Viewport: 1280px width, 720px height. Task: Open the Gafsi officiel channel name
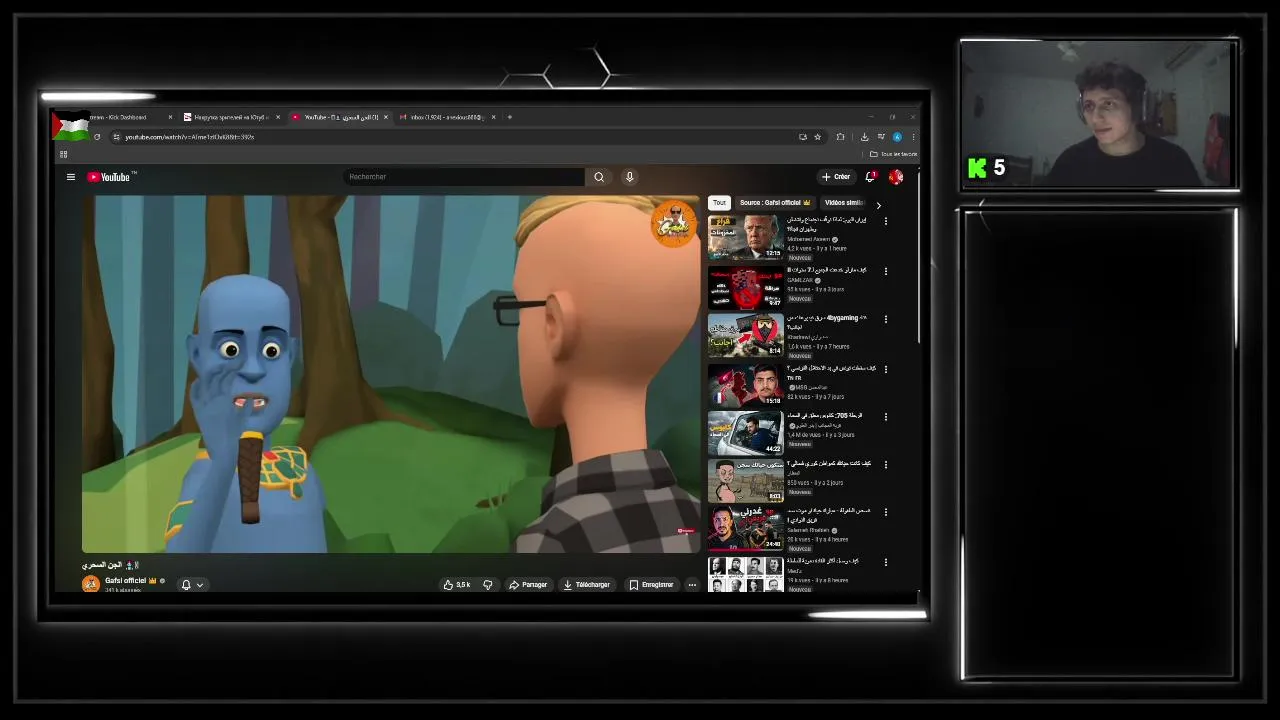click(x=126, y=581)
